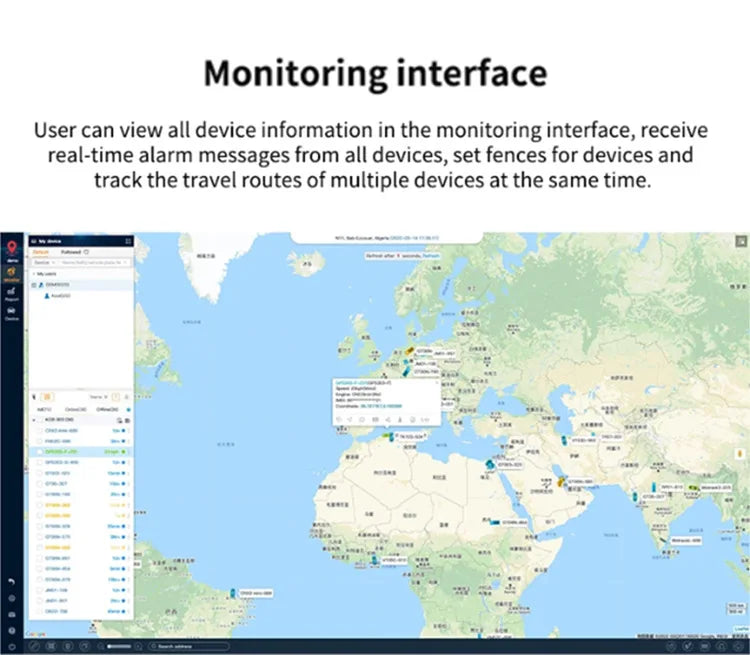This screenshot has width=750, height=655.
Task: Open the Name sort dropdown
Action: (x=99, y=397)
